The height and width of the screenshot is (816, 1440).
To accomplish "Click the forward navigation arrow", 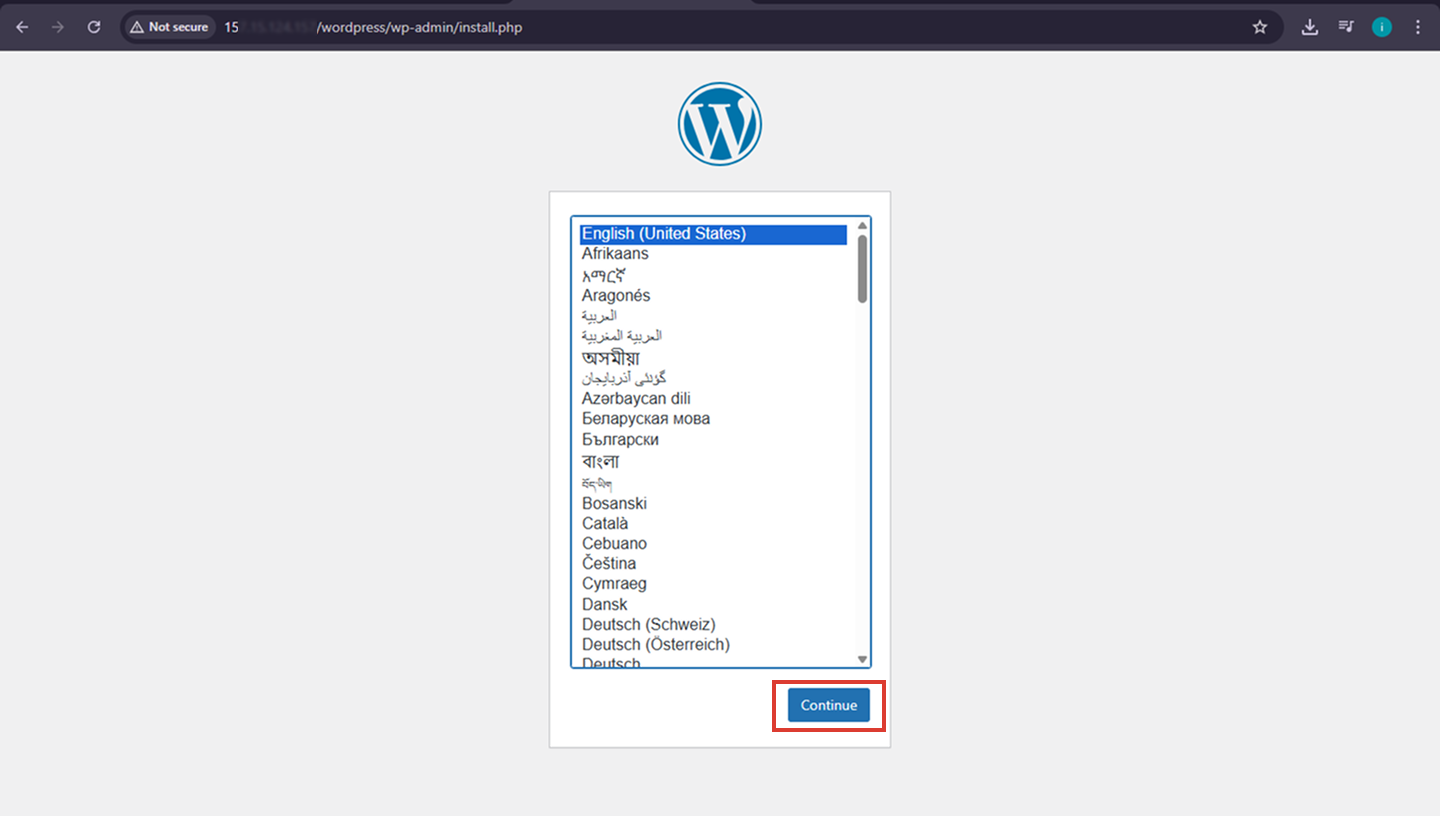I will (58, 27).
